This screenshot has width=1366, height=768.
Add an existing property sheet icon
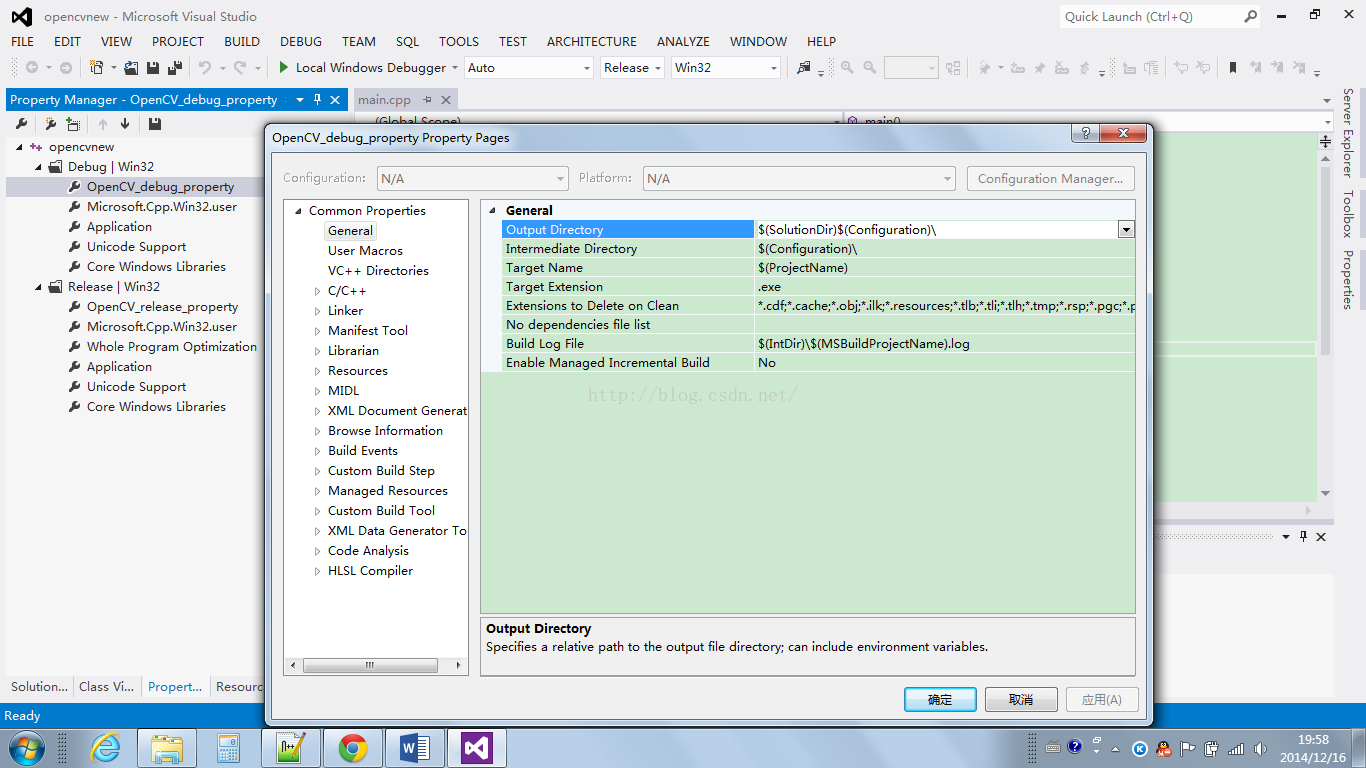pos(73,124)
